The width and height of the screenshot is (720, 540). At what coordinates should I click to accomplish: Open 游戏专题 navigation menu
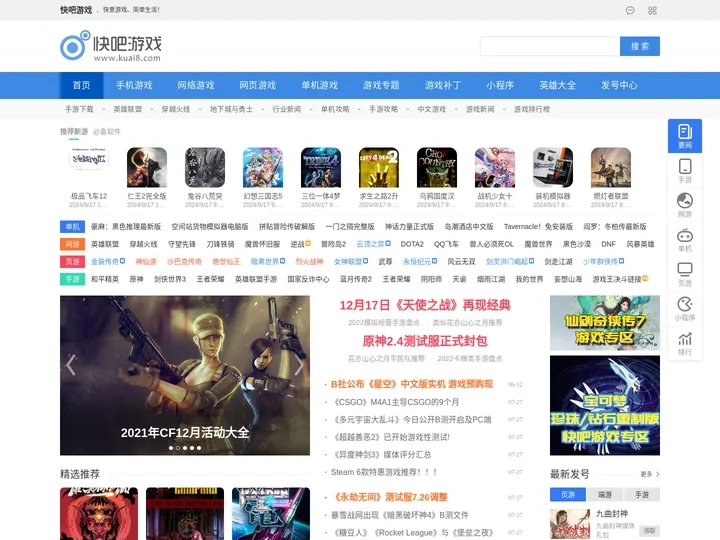click(x=381, y=85)
